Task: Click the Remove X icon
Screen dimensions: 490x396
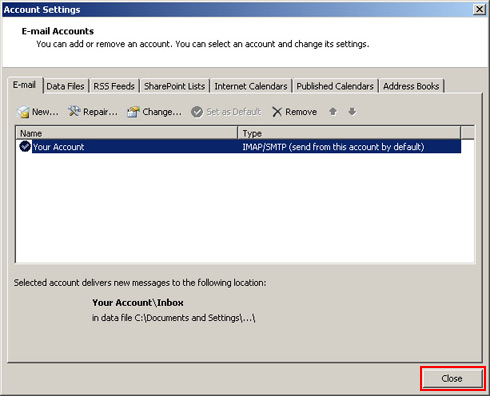Action: pos(277,112)
